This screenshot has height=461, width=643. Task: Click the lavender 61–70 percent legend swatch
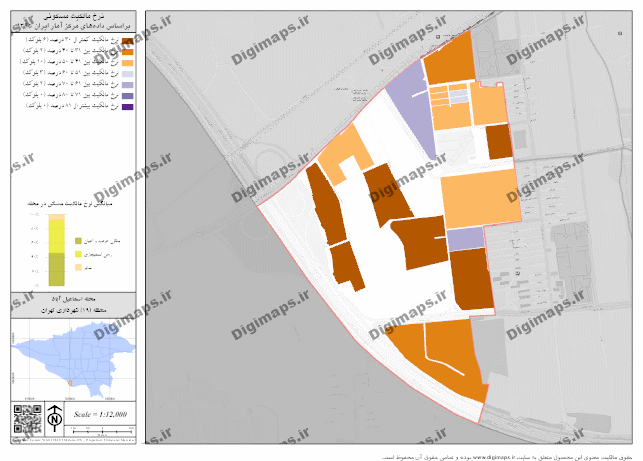[x=128, y=85]
